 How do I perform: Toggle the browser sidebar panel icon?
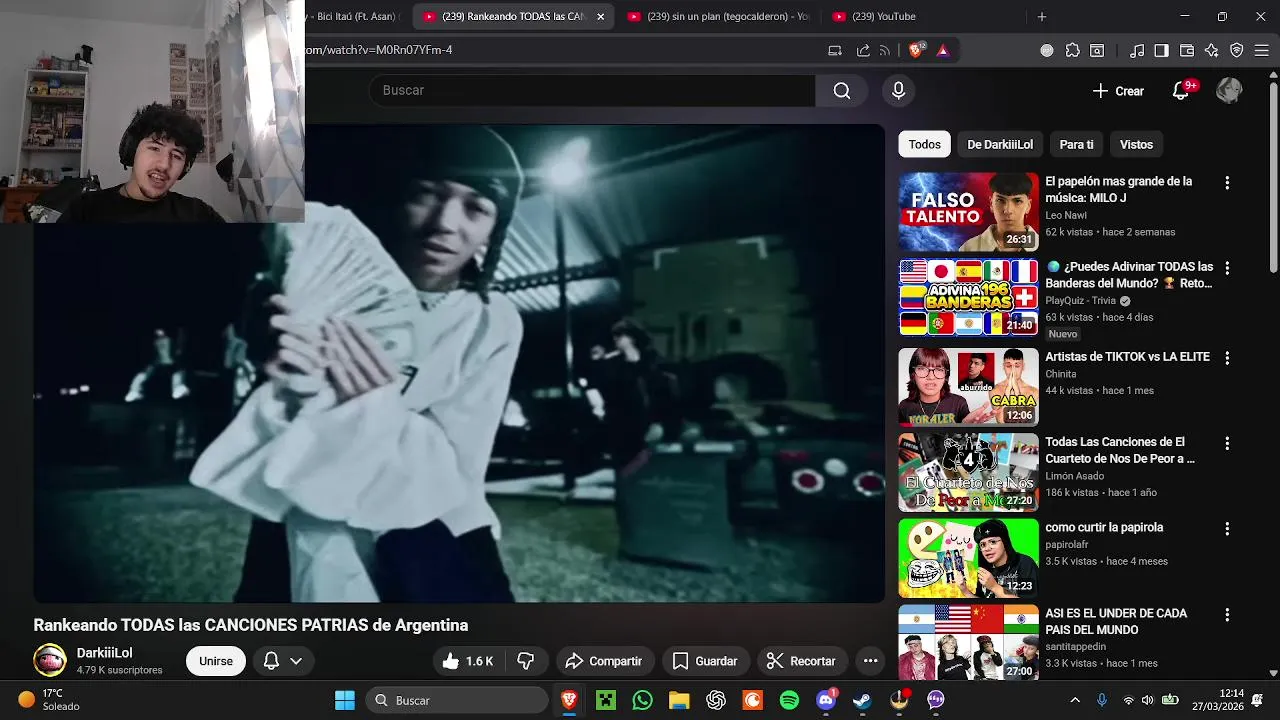point(1161,50)
